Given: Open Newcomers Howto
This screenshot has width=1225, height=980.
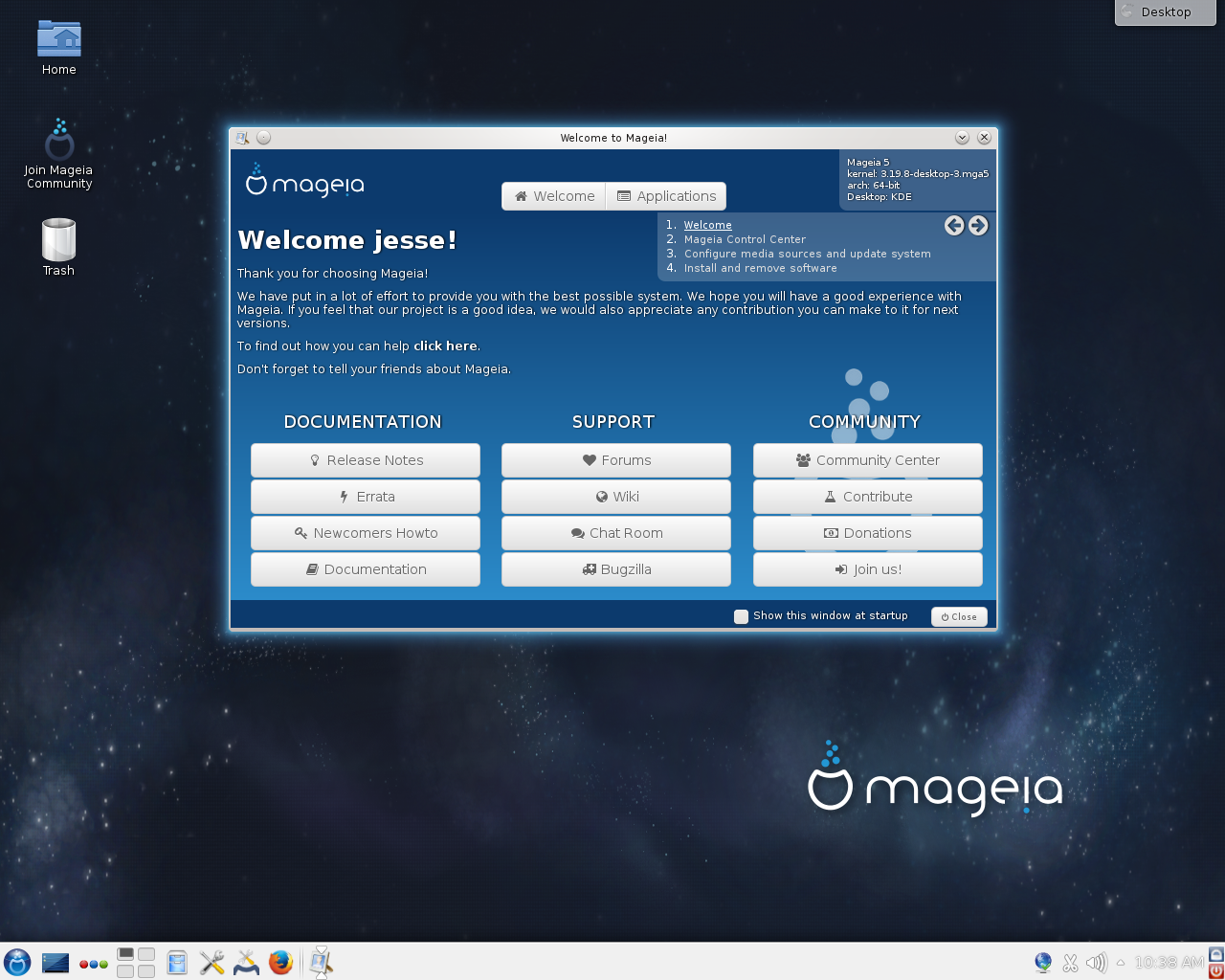Looking at the screenshot, I should tap(366, 533).
